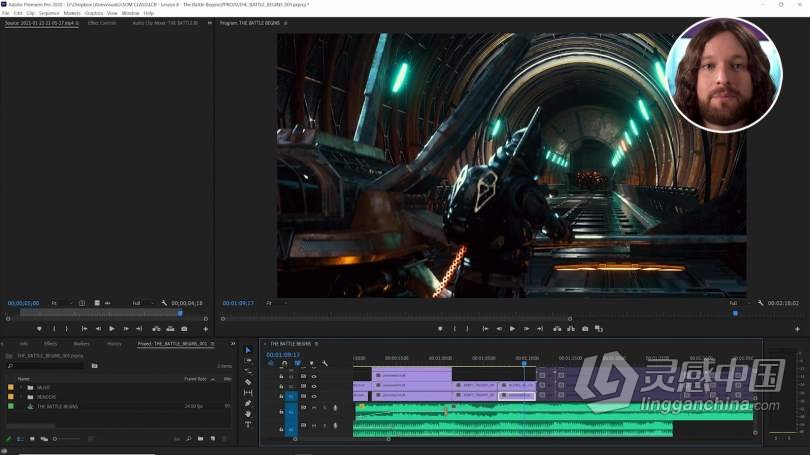Open Program monitor Full resolution dropdown
Image resolution: width=810 pixels, height=455 pixels.
coord(739,303)
